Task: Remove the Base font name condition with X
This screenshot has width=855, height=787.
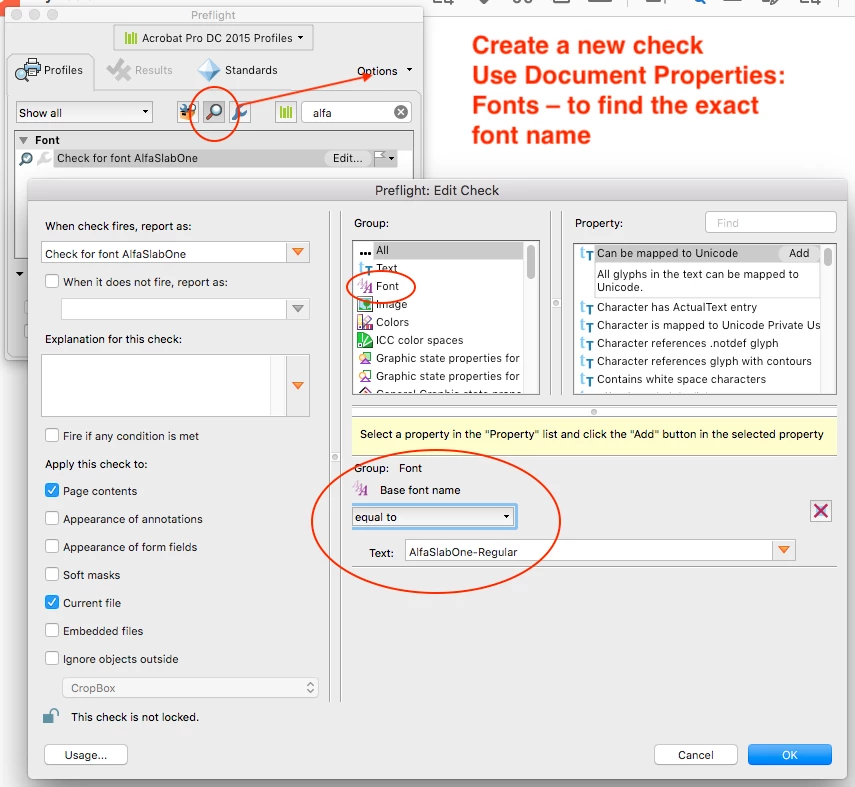Action: pyautogui.click(x=821, y=511)
